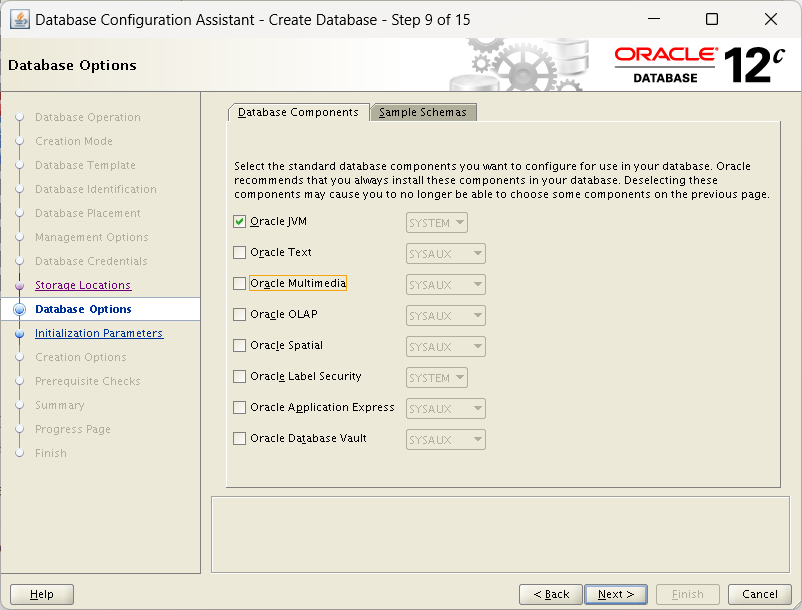
Task: Open the Oracle JVM tablespace dropdown
Action: tap(437, 222)
